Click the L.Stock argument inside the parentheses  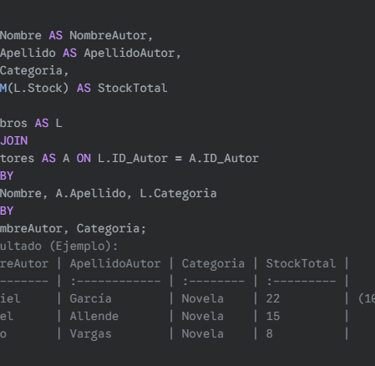tap(38, 88)
